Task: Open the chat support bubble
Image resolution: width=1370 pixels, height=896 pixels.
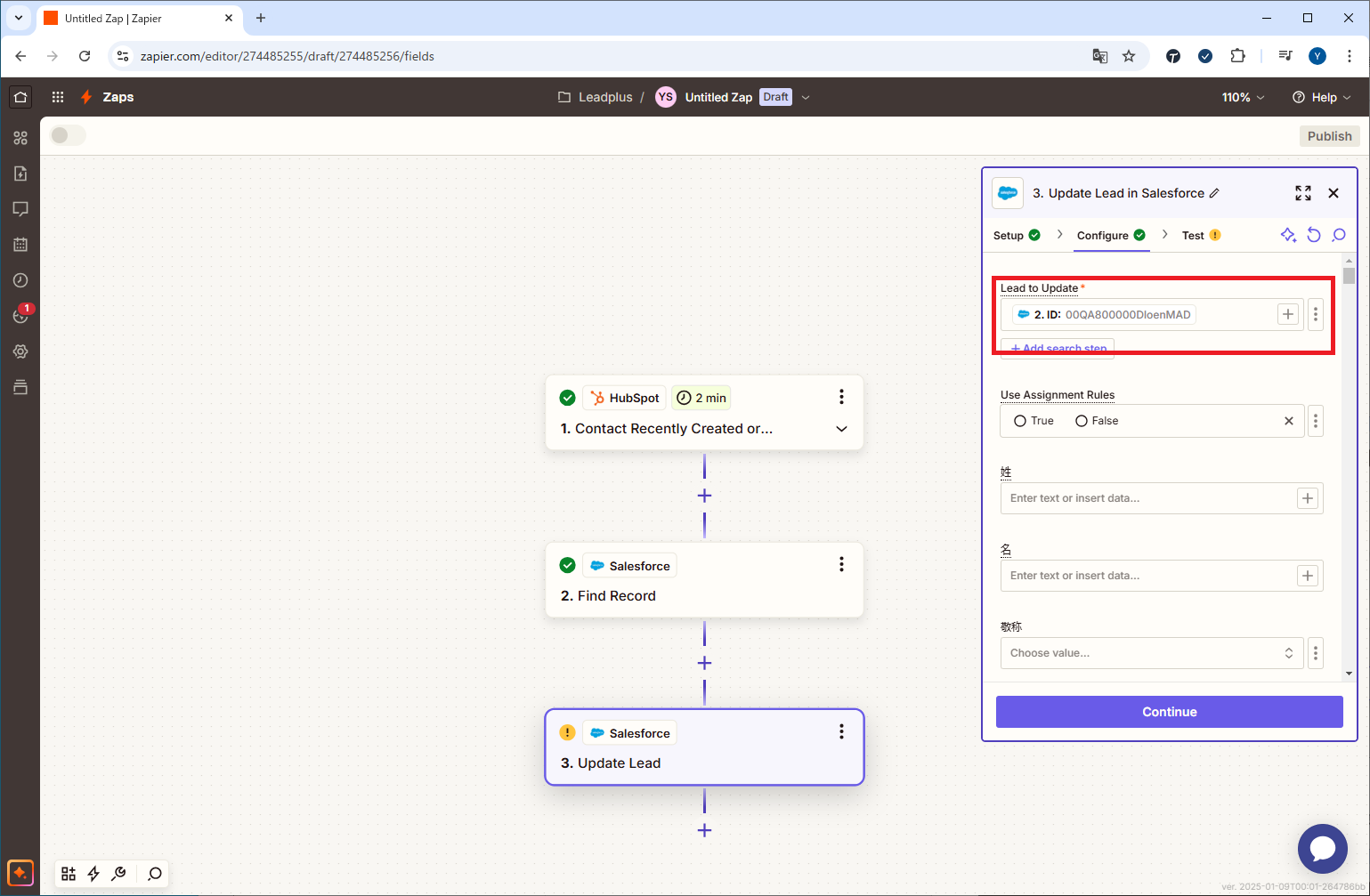Action: pos(1322,848)
